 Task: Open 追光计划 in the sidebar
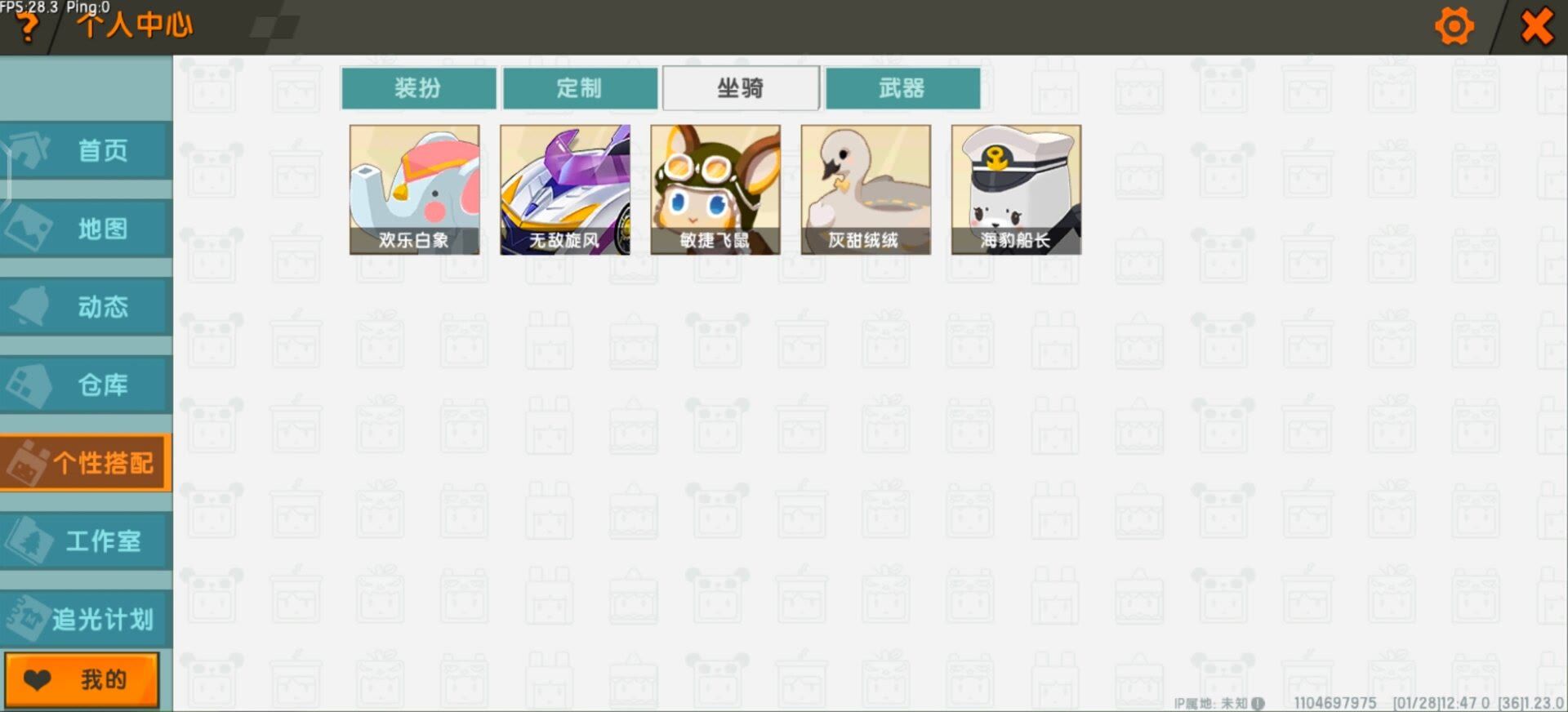point(86,619)
